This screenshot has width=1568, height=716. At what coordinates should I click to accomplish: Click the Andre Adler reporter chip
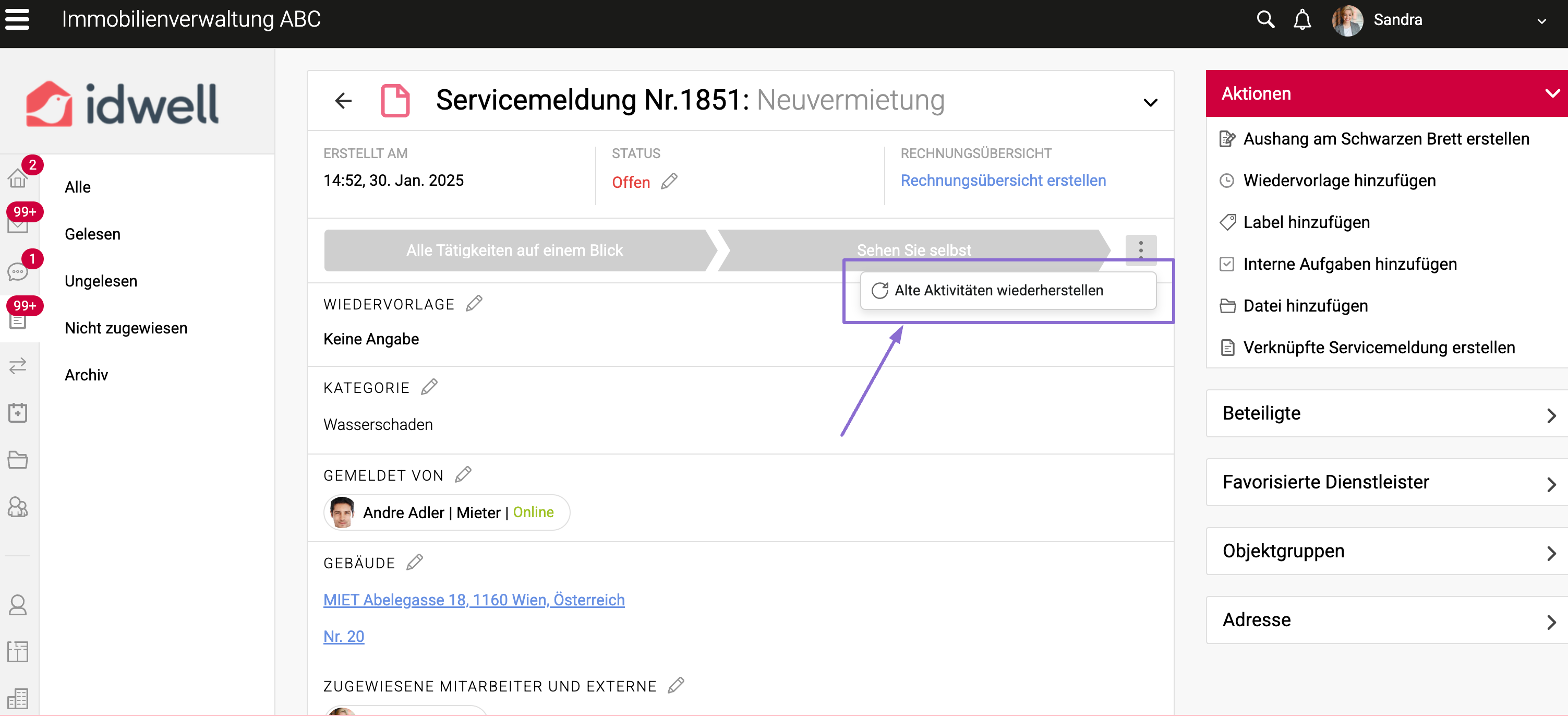tap(446, 512)
